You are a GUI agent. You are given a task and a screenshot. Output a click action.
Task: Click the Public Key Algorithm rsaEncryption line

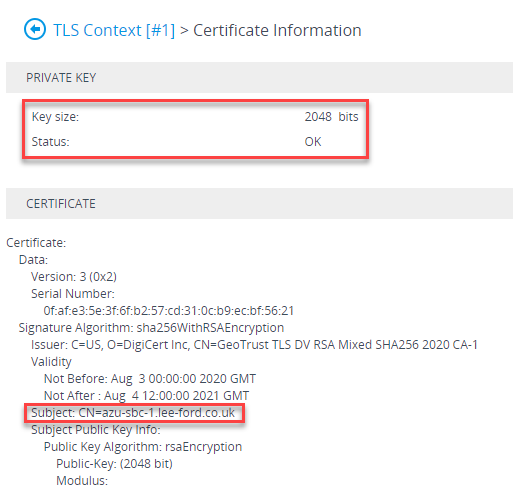[x=143, y=447]
